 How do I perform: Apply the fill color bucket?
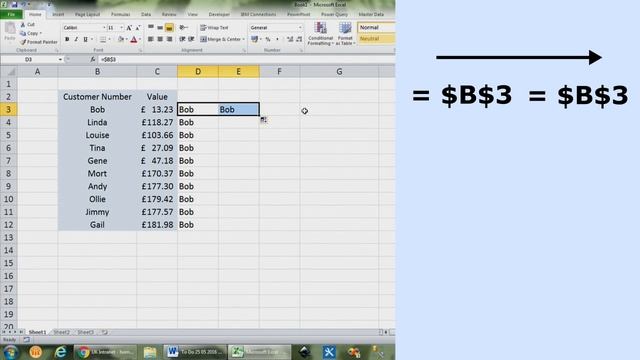coord(121,40)
